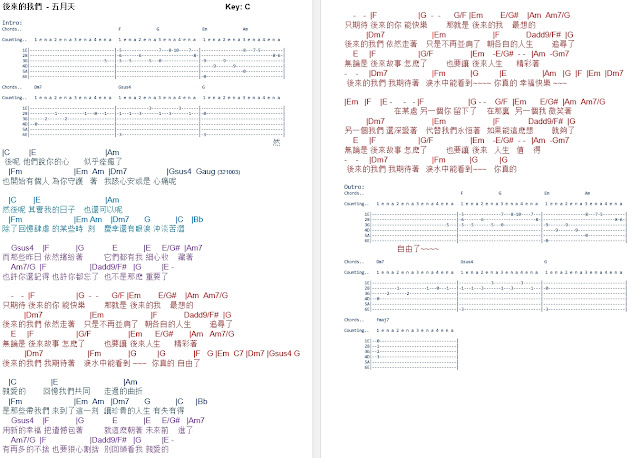The image size is (640, 458).
Task: Click the lyric '代替我們永恆著'
Action: (x=453, y=131)
